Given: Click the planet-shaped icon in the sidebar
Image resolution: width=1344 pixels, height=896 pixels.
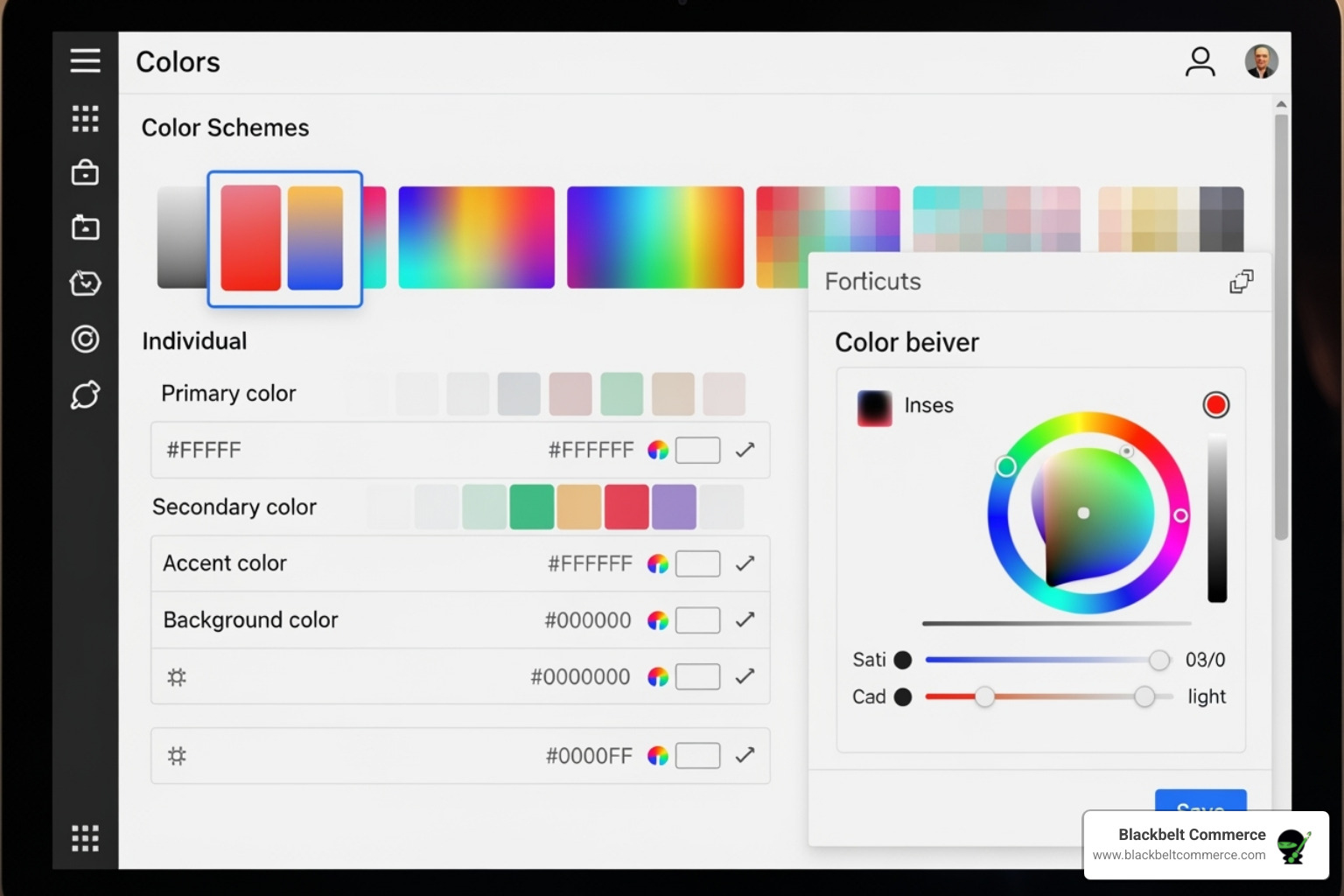Looking at the screenshot, I should tap(85, 395).
